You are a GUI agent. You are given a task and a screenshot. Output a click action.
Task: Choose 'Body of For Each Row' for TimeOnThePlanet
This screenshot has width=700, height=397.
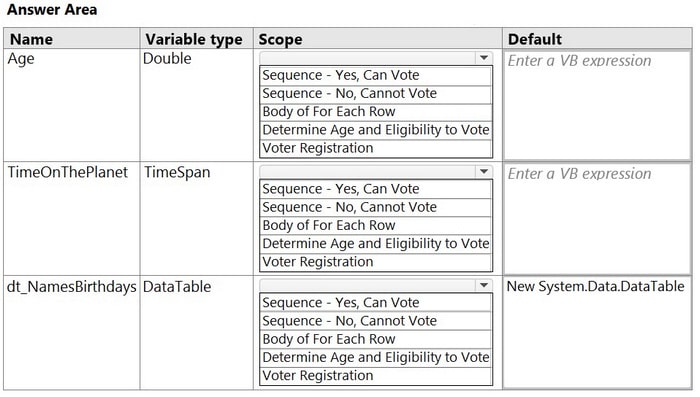click(376, 226)
